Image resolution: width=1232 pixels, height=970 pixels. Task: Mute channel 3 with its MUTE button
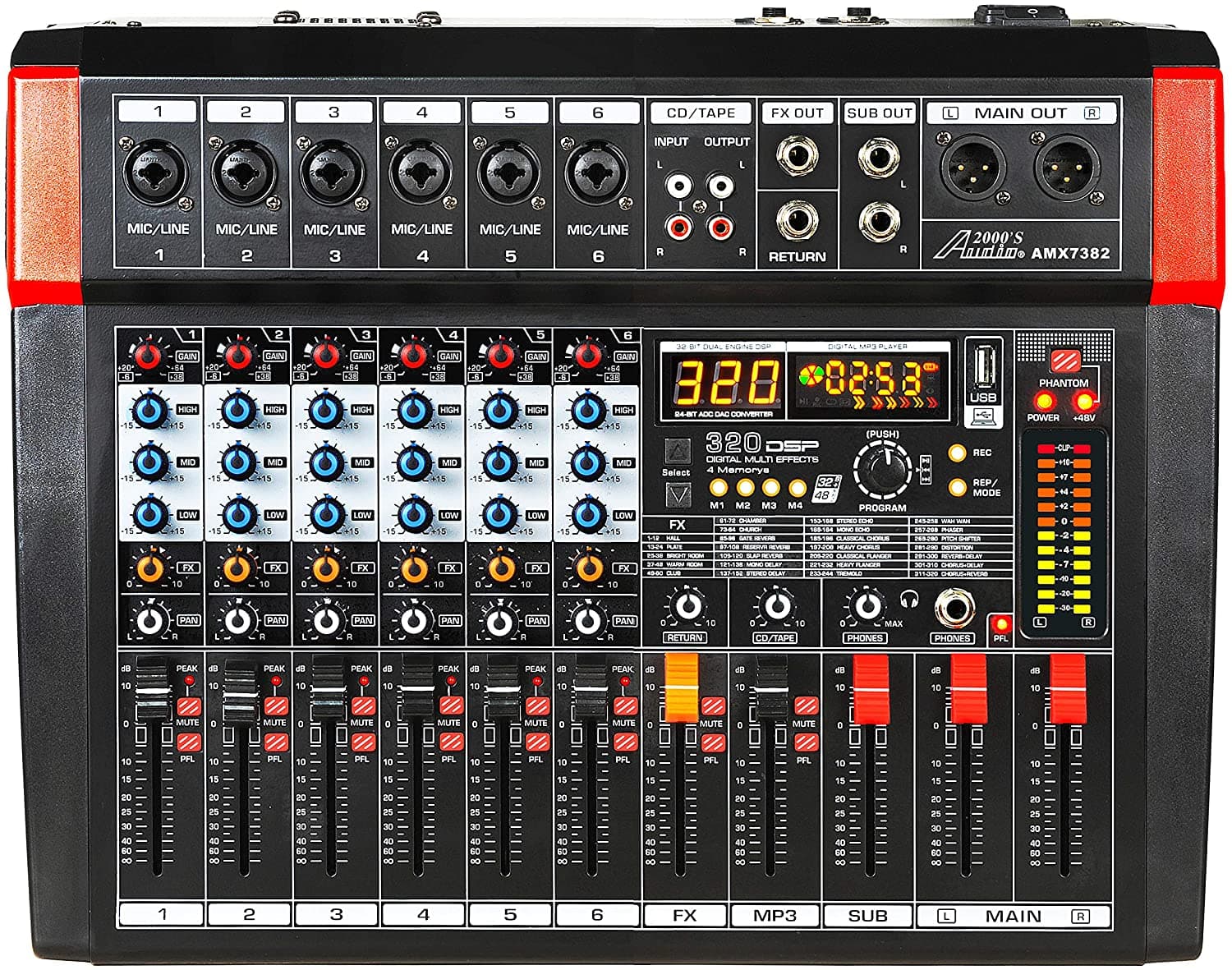click(363, 707)
